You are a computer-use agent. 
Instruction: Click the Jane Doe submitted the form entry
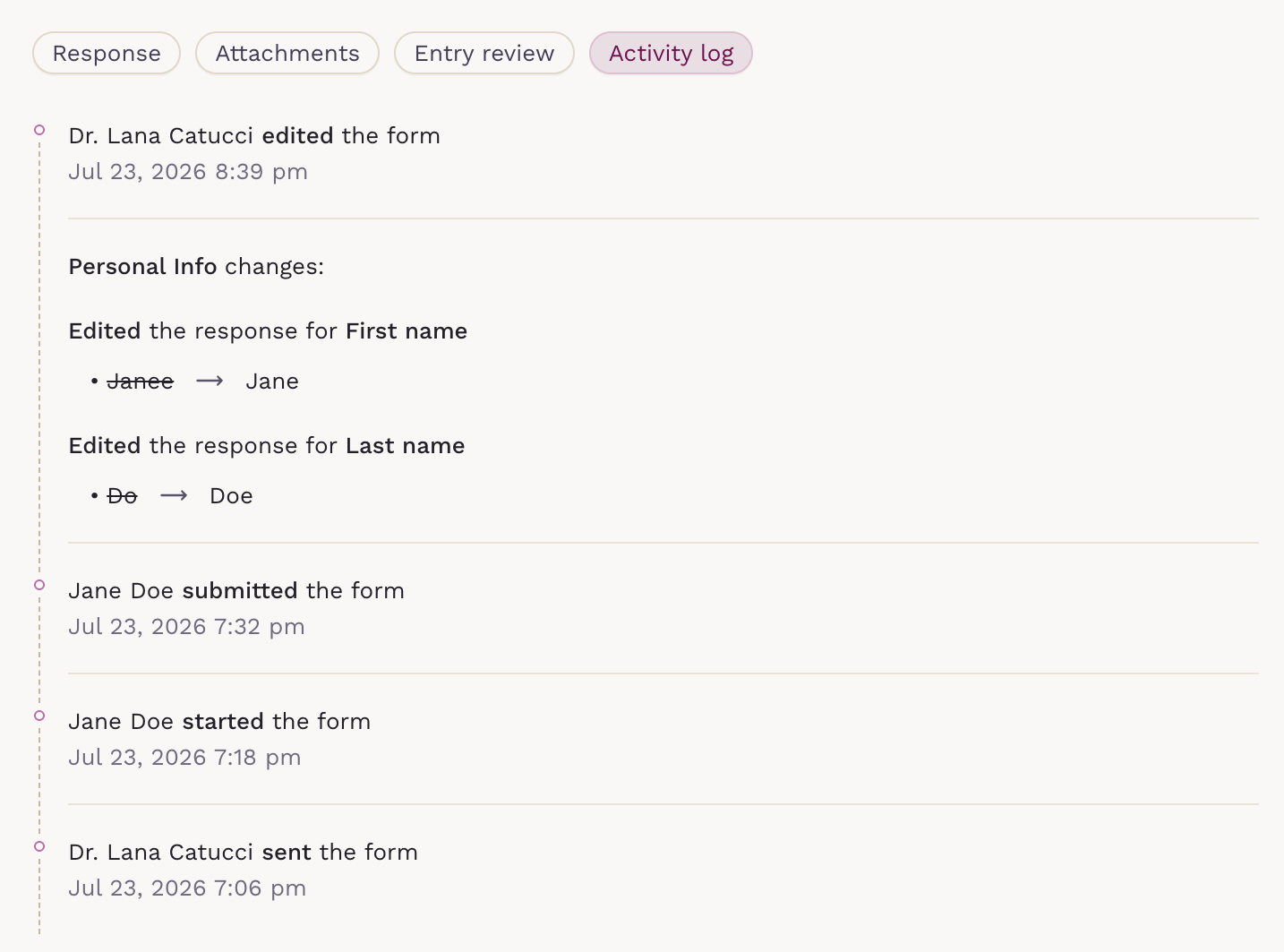[236, 591]
